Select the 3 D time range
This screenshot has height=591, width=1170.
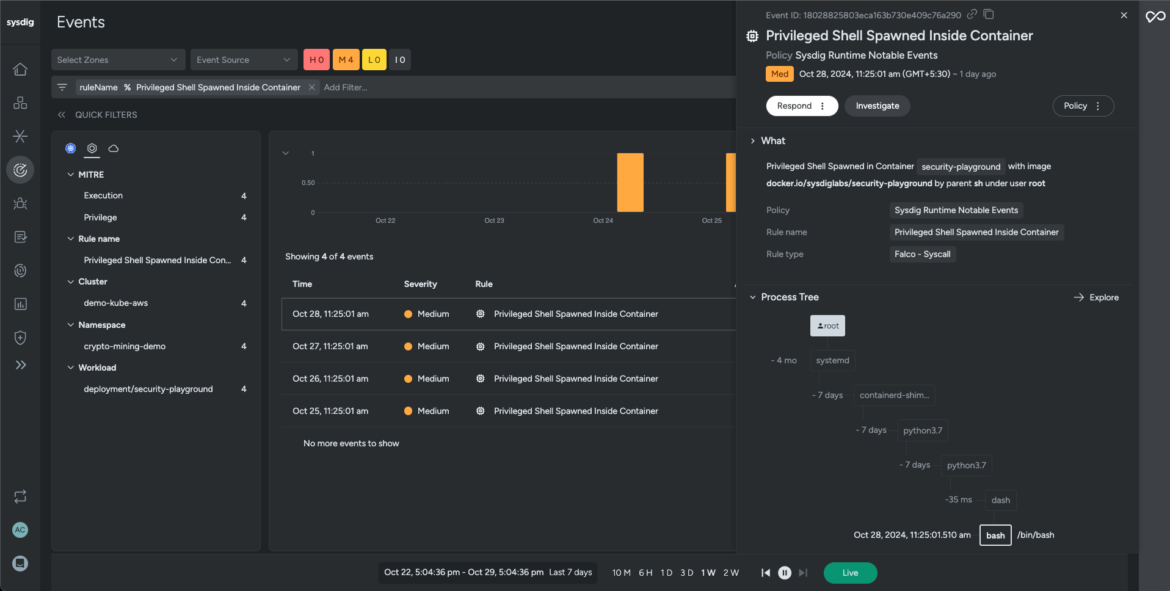(686, 573)
